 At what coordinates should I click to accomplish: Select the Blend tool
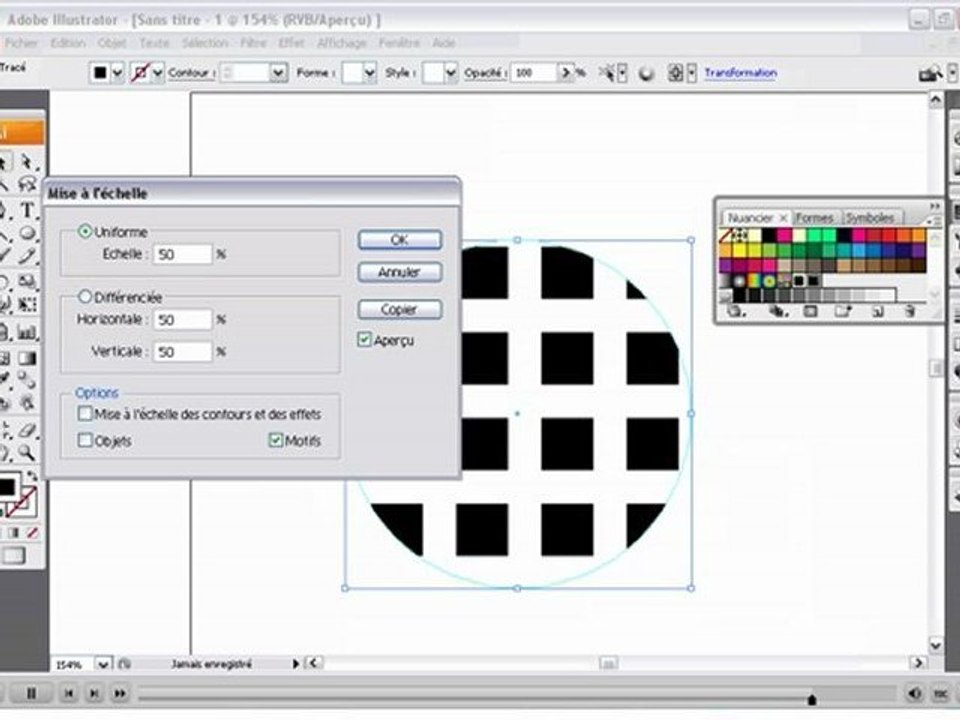tap(28, 380)
